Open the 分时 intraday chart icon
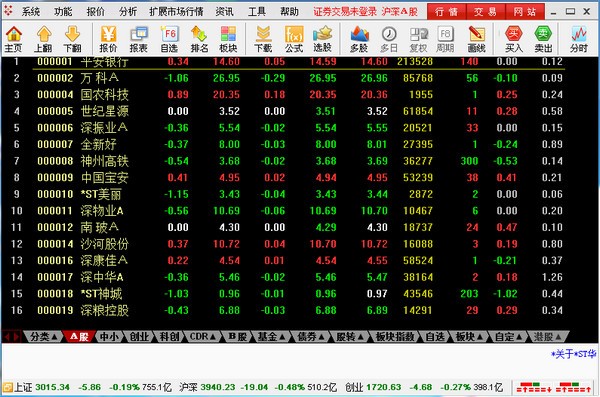 [579, 39]
